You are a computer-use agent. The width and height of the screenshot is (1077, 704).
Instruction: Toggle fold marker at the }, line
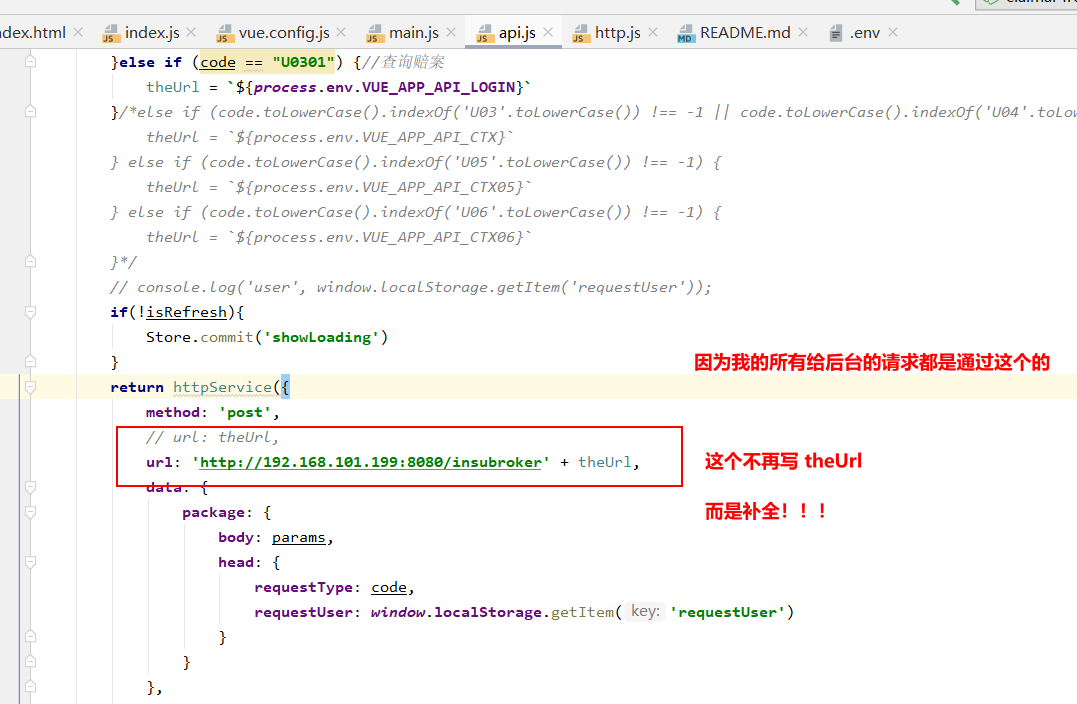pyautogui.click(x=30, y=687)
